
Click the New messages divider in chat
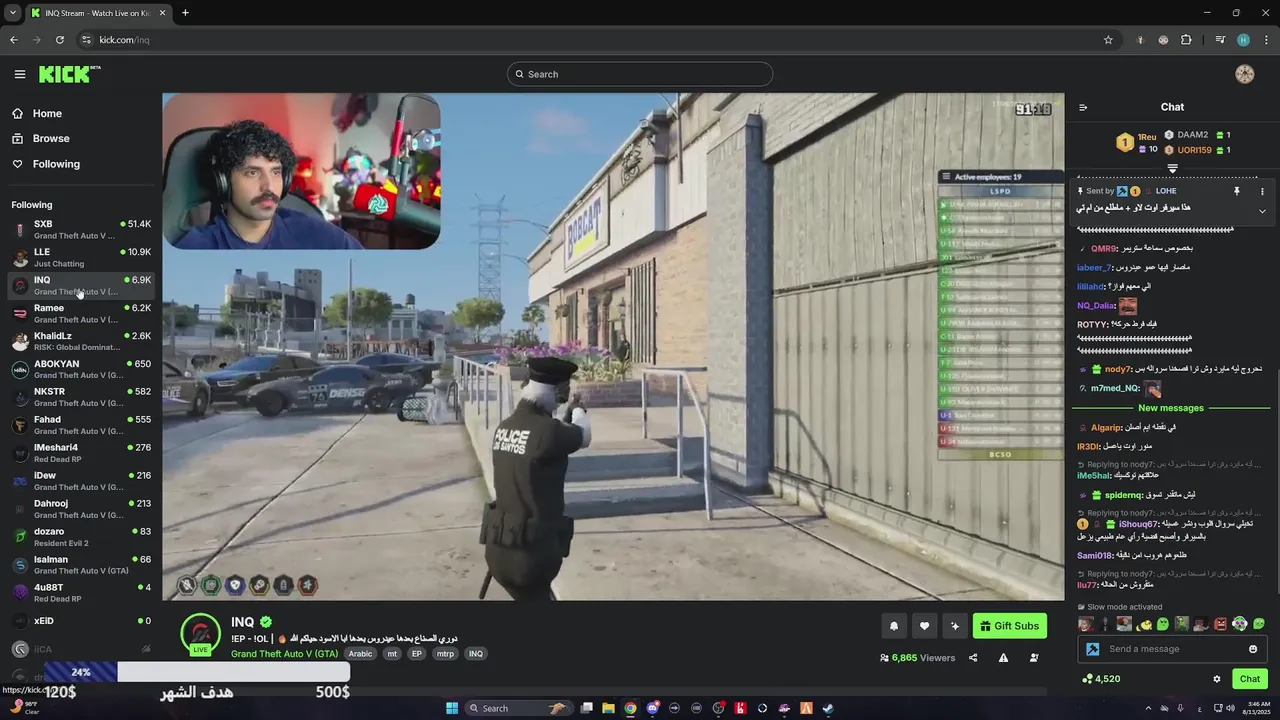[1170, 408]
